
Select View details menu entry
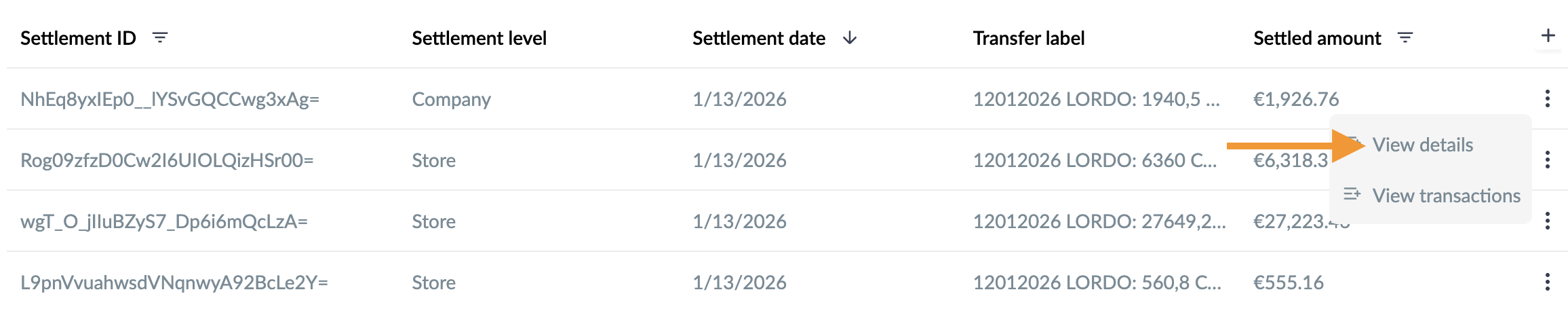(x=1422, y=145)
